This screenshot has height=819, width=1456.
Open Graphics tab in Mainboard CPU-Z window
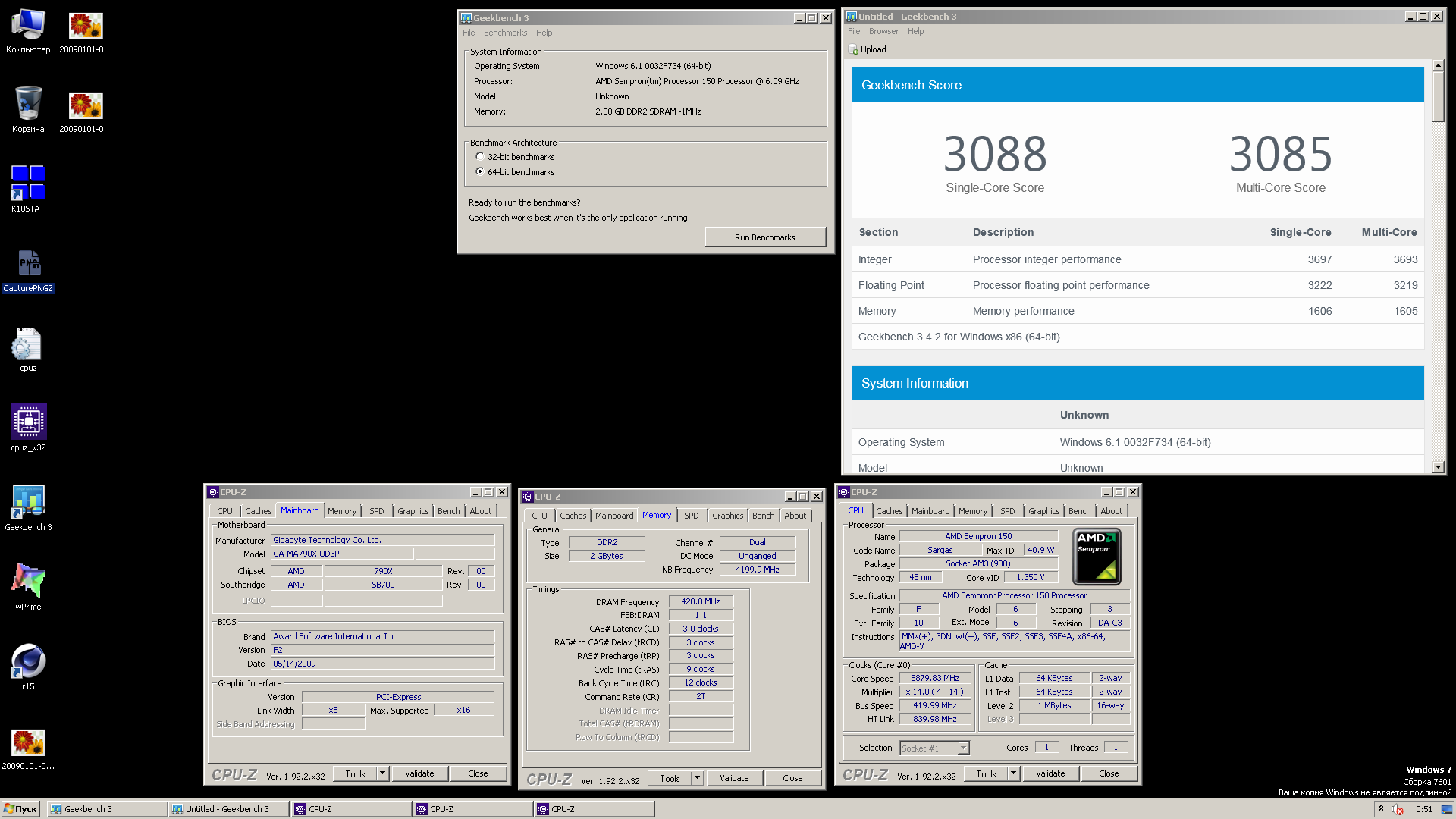click(x=413, y=511)
